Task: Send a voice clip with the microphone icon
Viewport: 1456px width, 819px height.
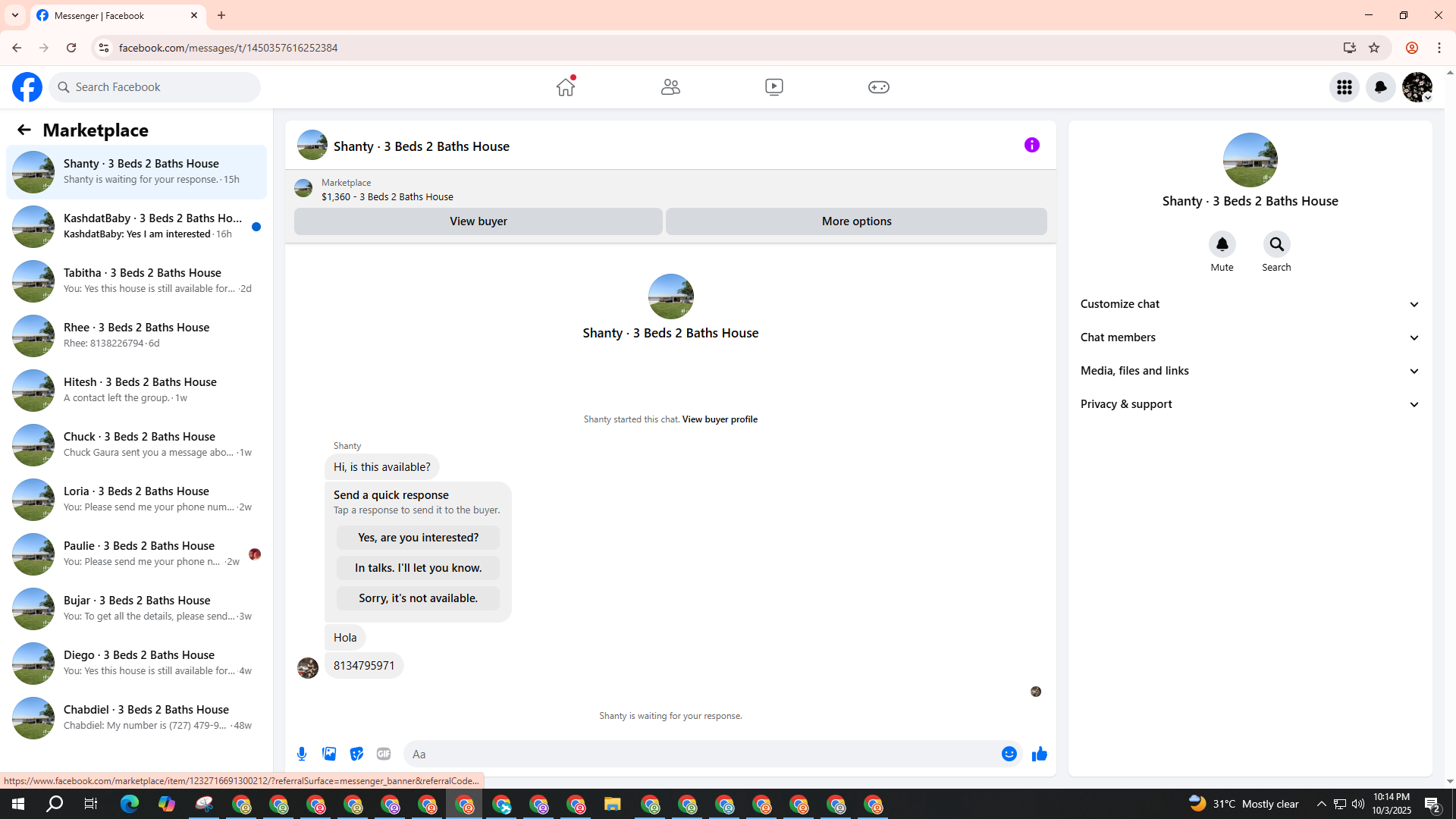Action: (x=302, y=754)
